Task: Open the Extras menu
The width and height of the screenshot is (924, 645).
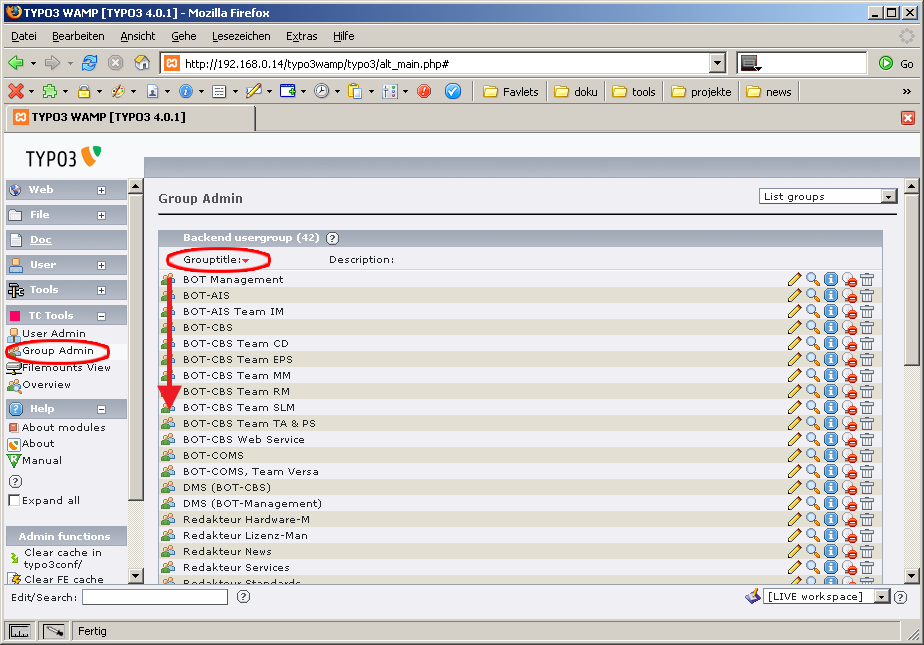Action: pyautogui.click(x=302, y=36)
